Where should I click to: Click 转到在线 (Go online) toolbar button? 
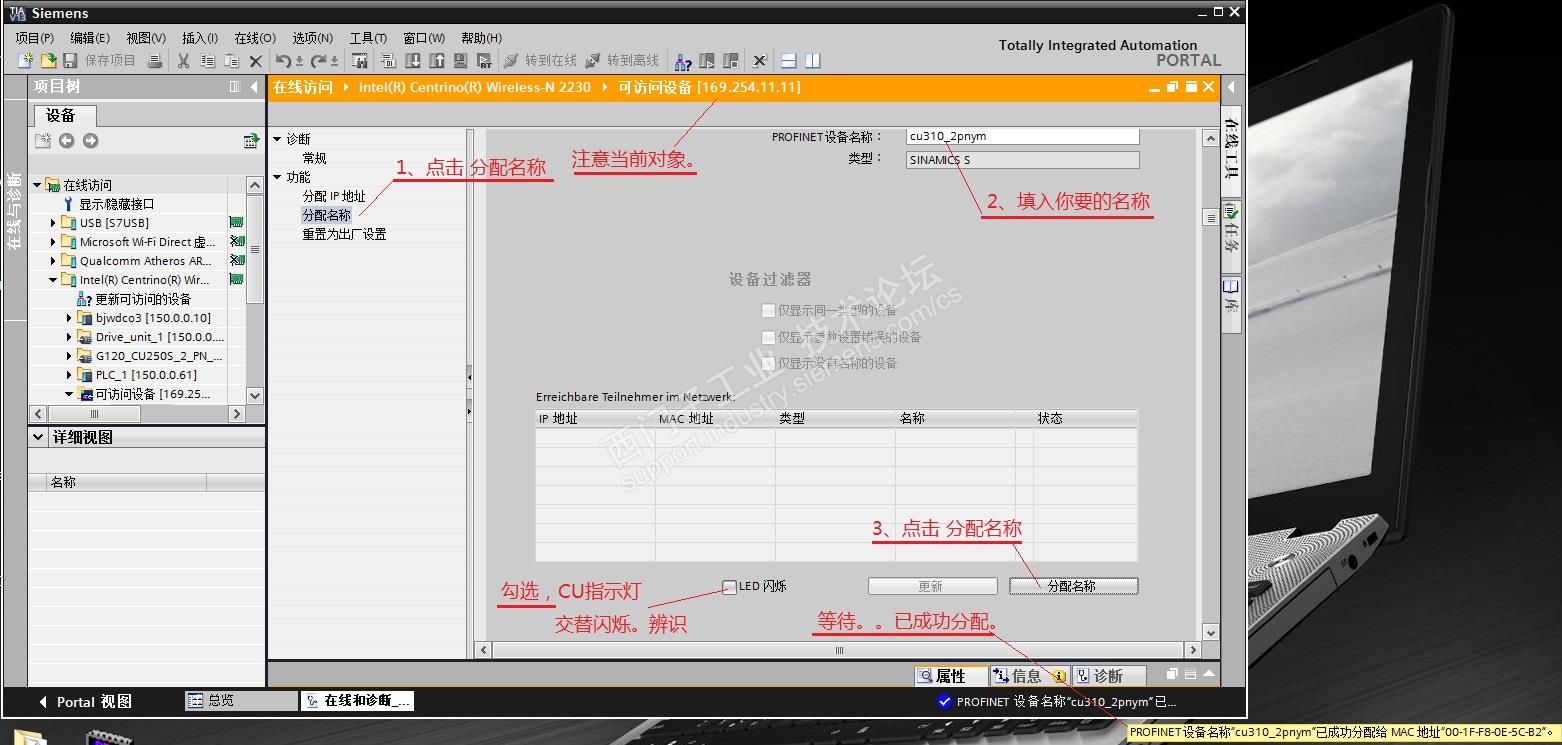[x=541, y=61]
